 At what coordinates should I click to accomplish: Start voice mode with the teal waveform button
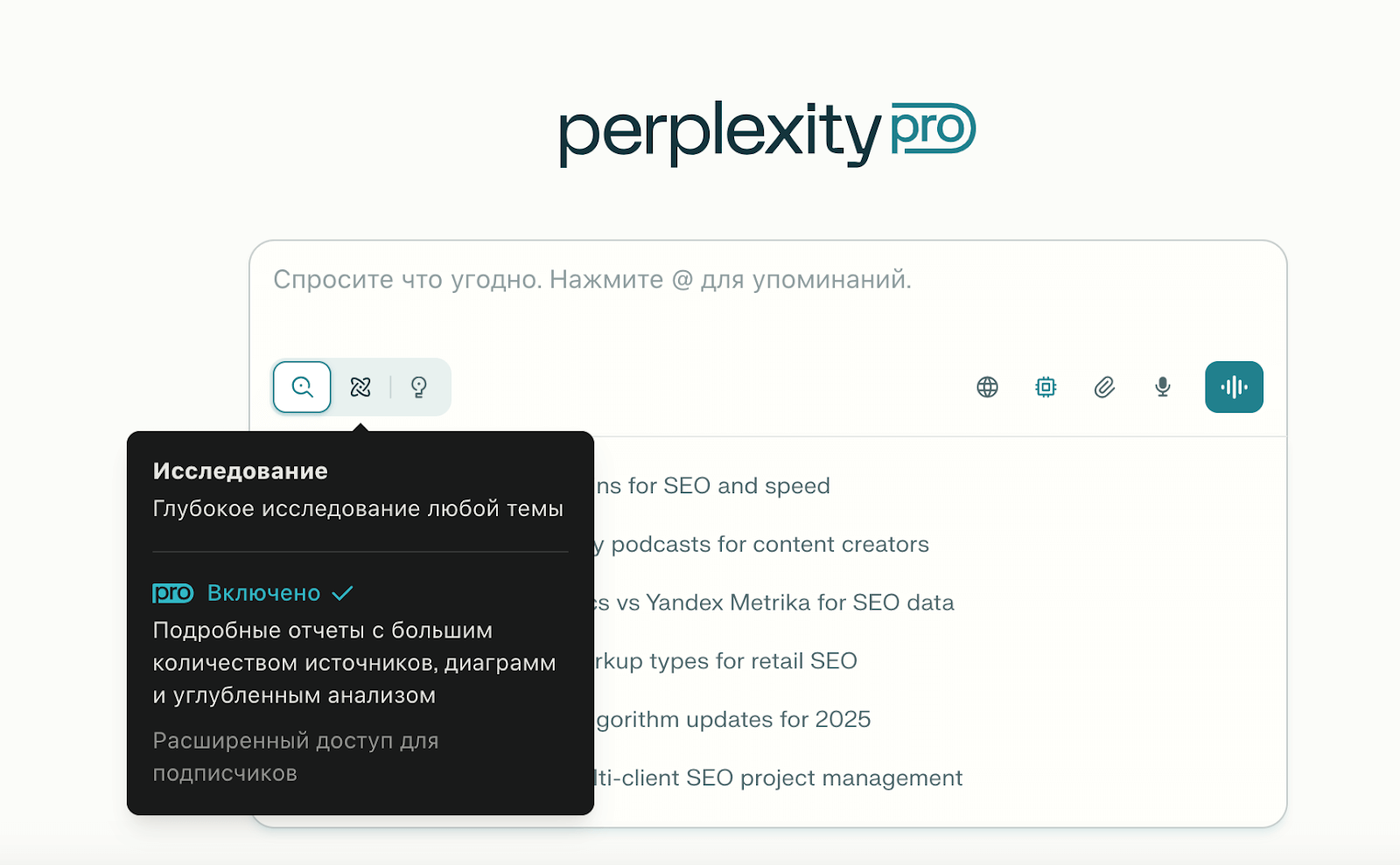[x=1234, y=387]
